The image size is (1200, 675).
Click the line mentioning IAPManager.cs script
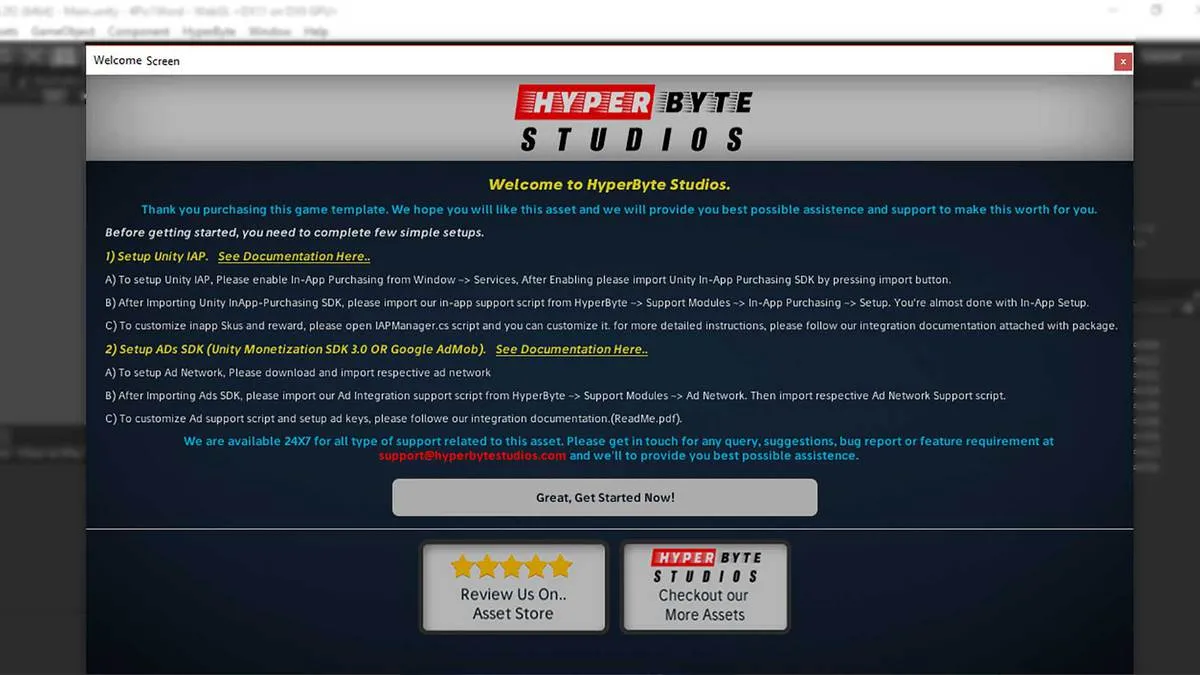coord(611,326)
